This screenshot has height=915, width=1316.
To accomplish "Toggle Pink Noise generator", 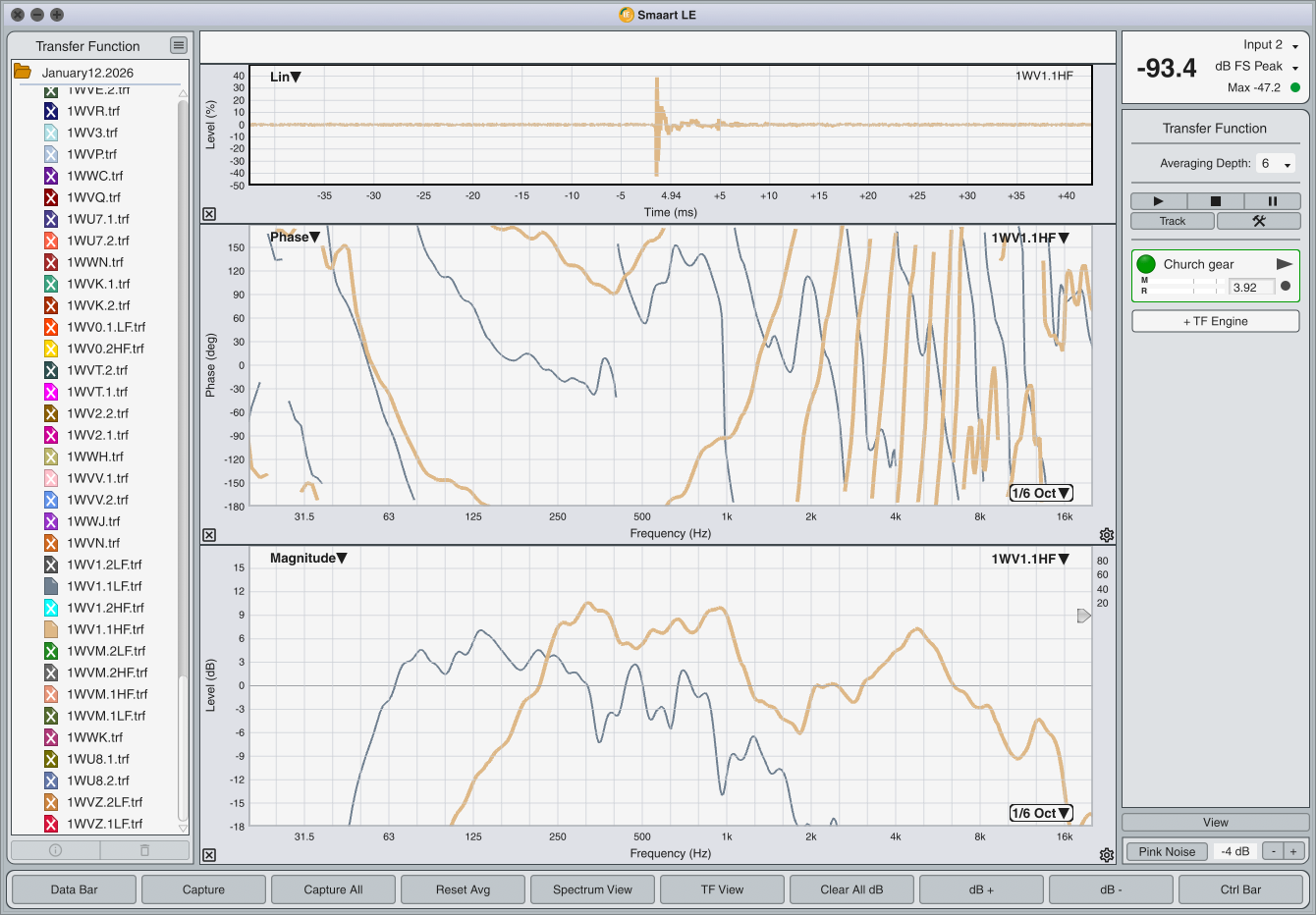I will (1167, 851).
